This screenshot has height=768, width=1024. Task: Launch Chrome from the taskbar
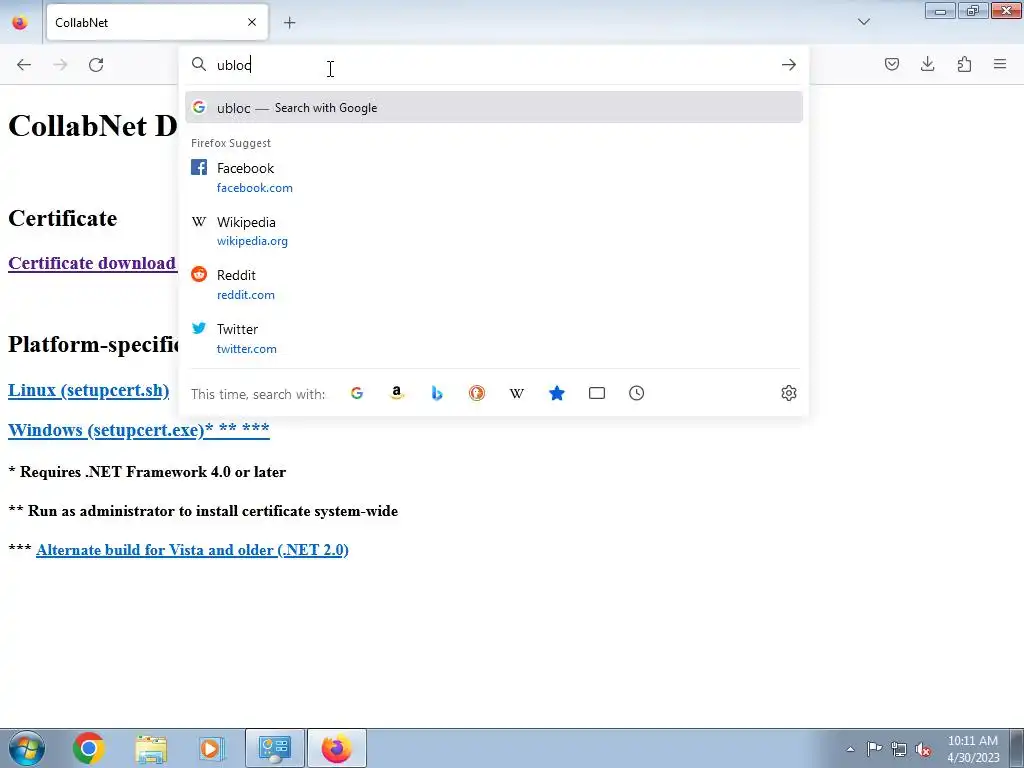pyautogui.click(x=88, y=748)
